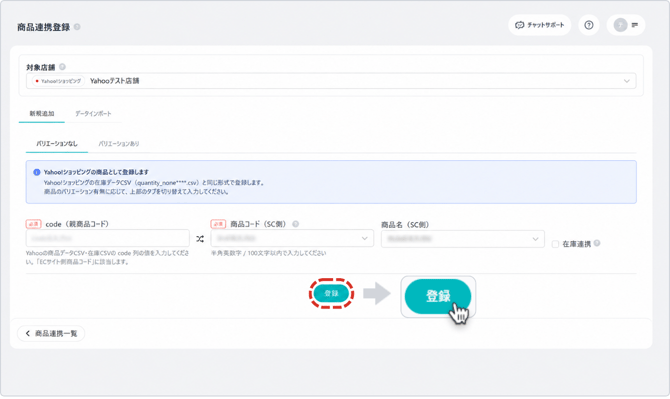Image resolution: width=670 pixels, height=399 pixels.
Task: Click the help icon beside 在庫連携
Action: (597, 243)
